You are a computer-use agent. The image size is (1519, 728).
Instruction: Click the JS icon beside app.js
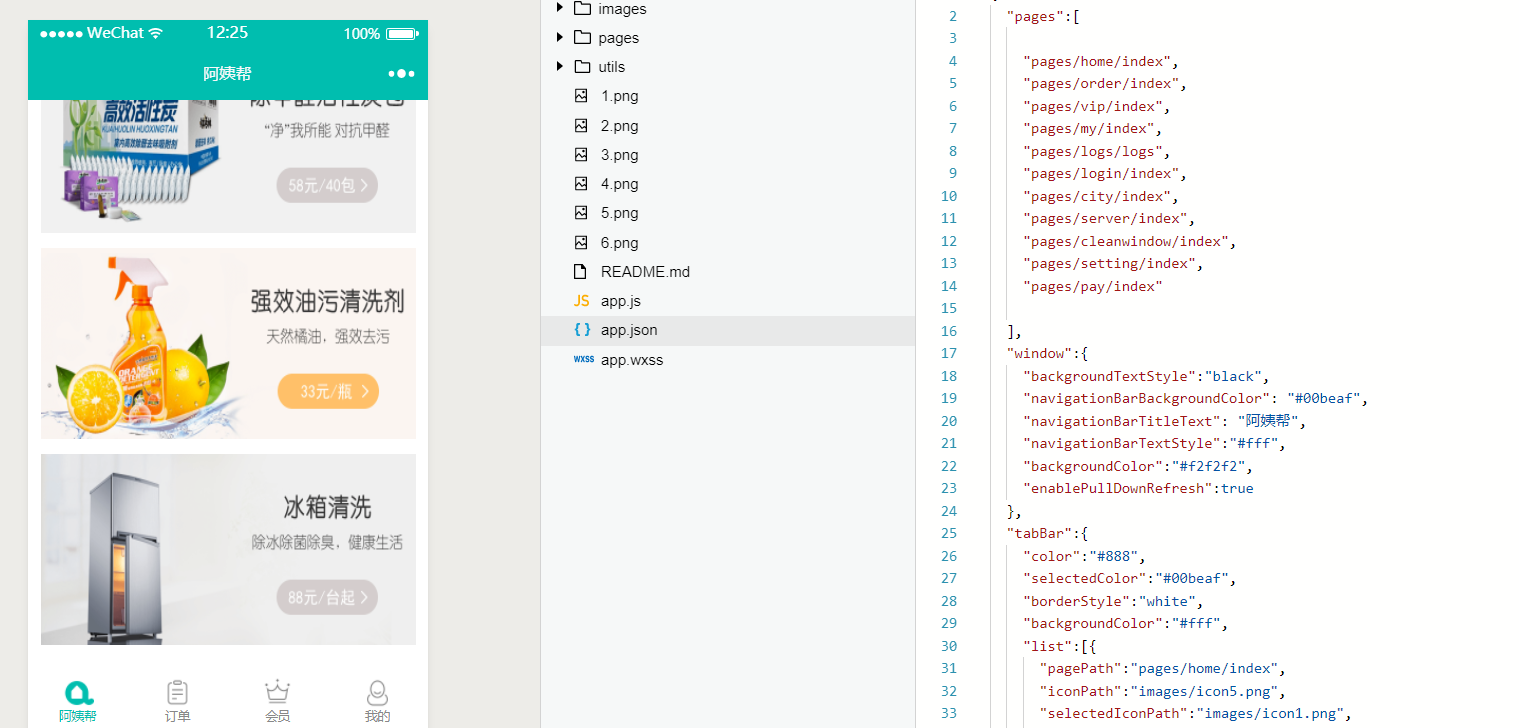pos(581,301)
